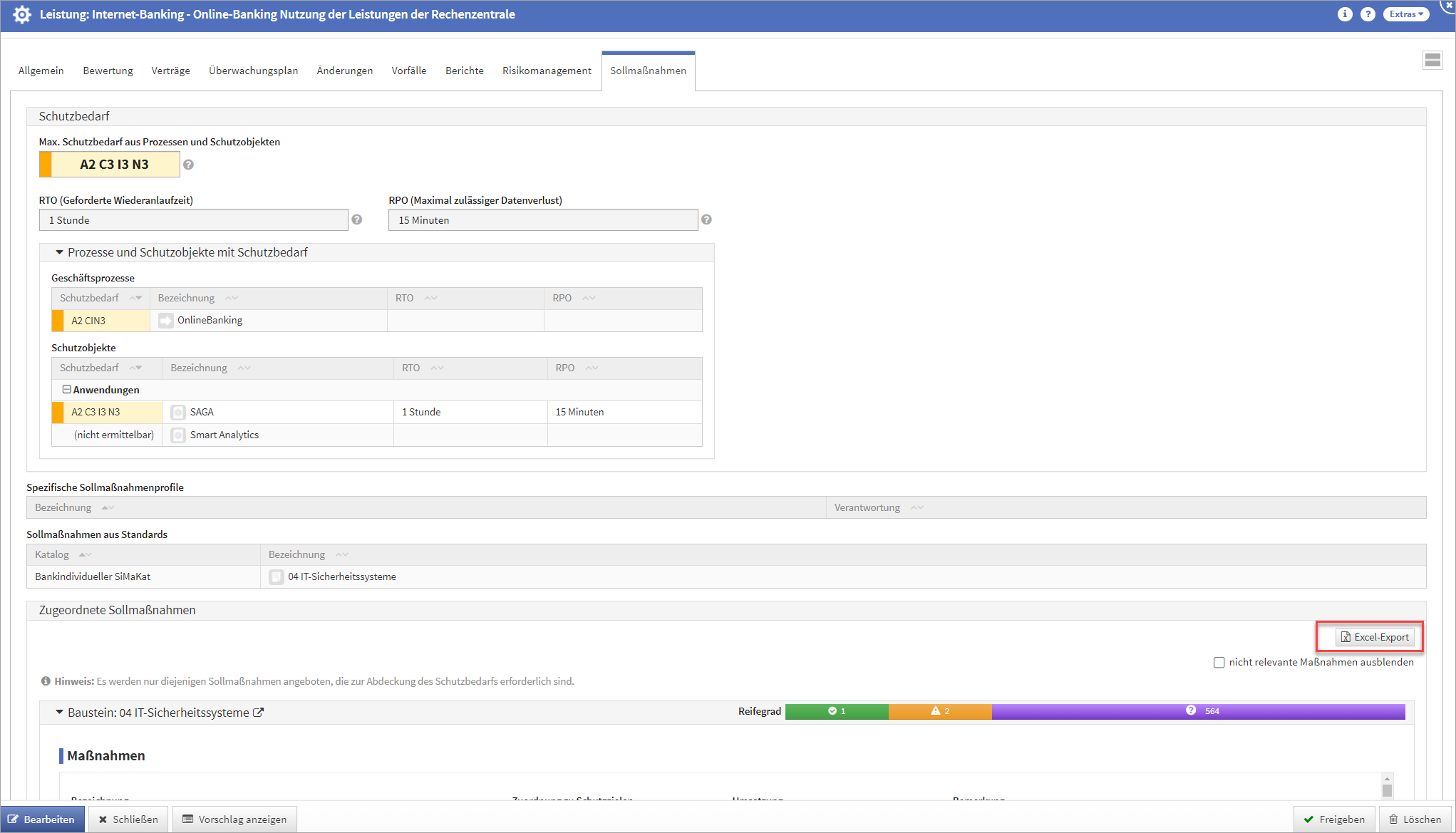Click the Excel-Export button

click(1374, 637)
